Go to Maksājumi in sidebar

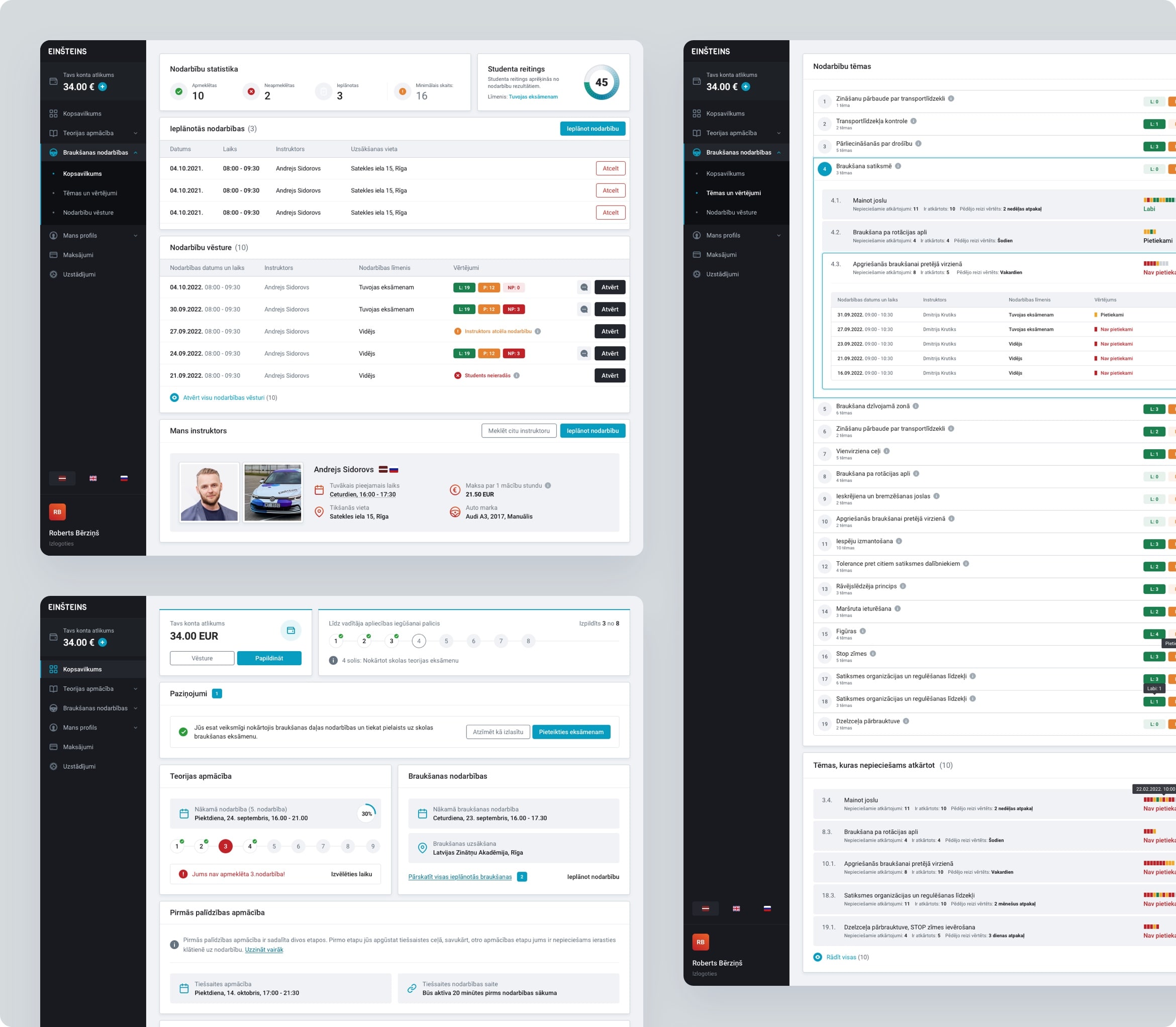[78, 255]
